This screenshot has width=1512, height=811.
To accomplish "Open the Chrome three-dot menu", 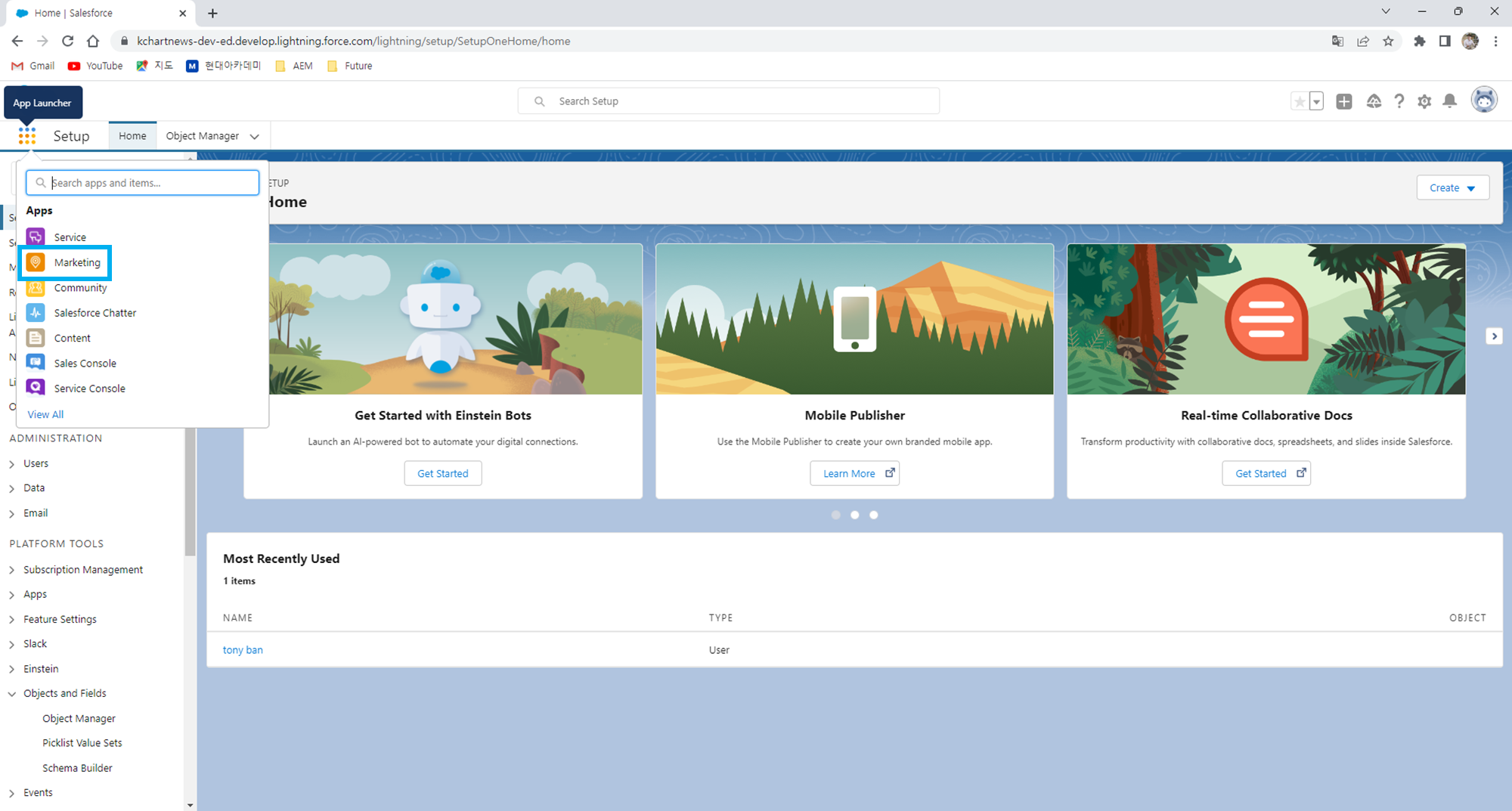I will coord(1495,41).
